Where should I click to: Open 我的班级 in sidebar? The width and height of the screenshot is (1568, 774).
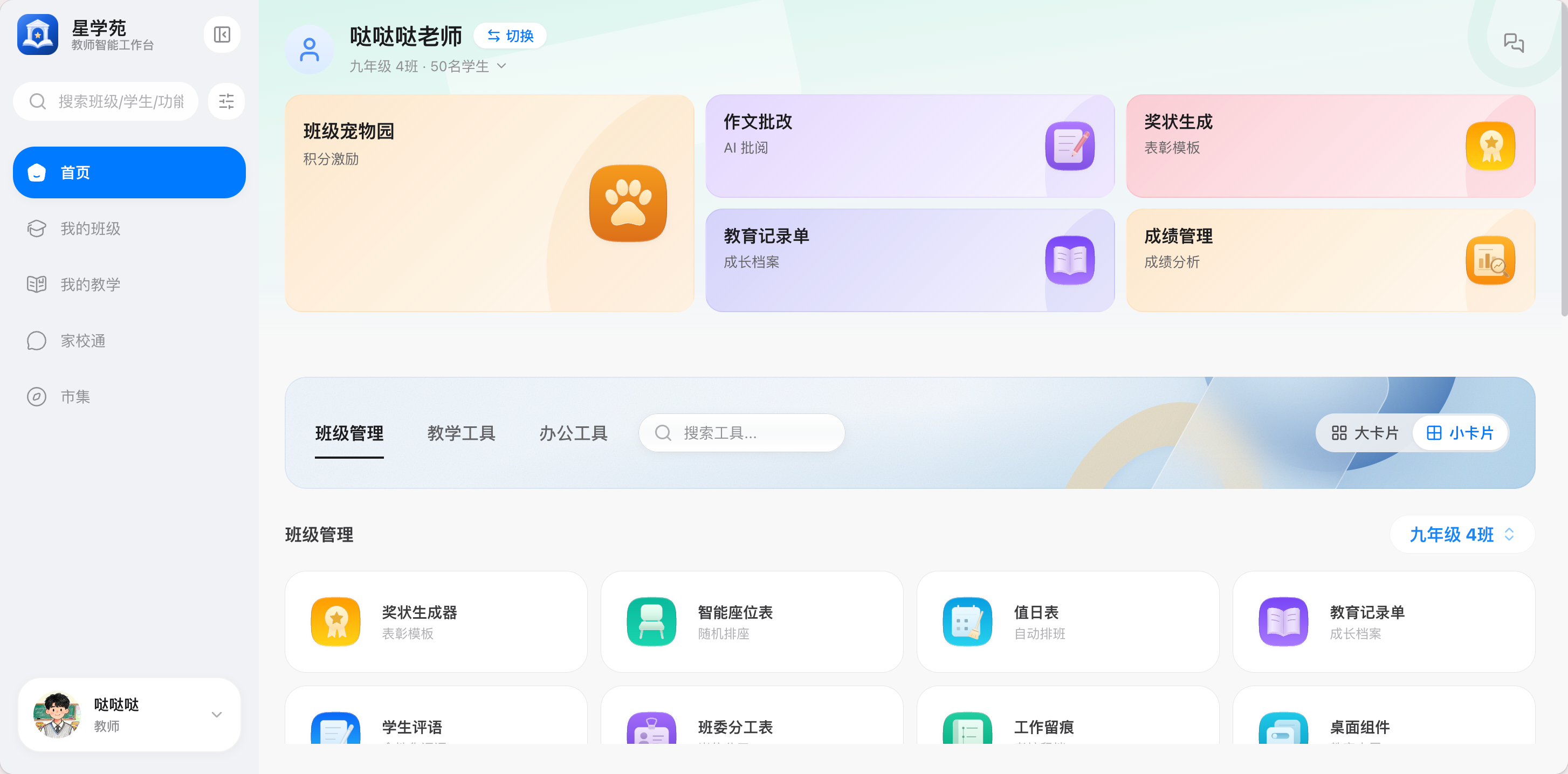click(x=129, y=229)
